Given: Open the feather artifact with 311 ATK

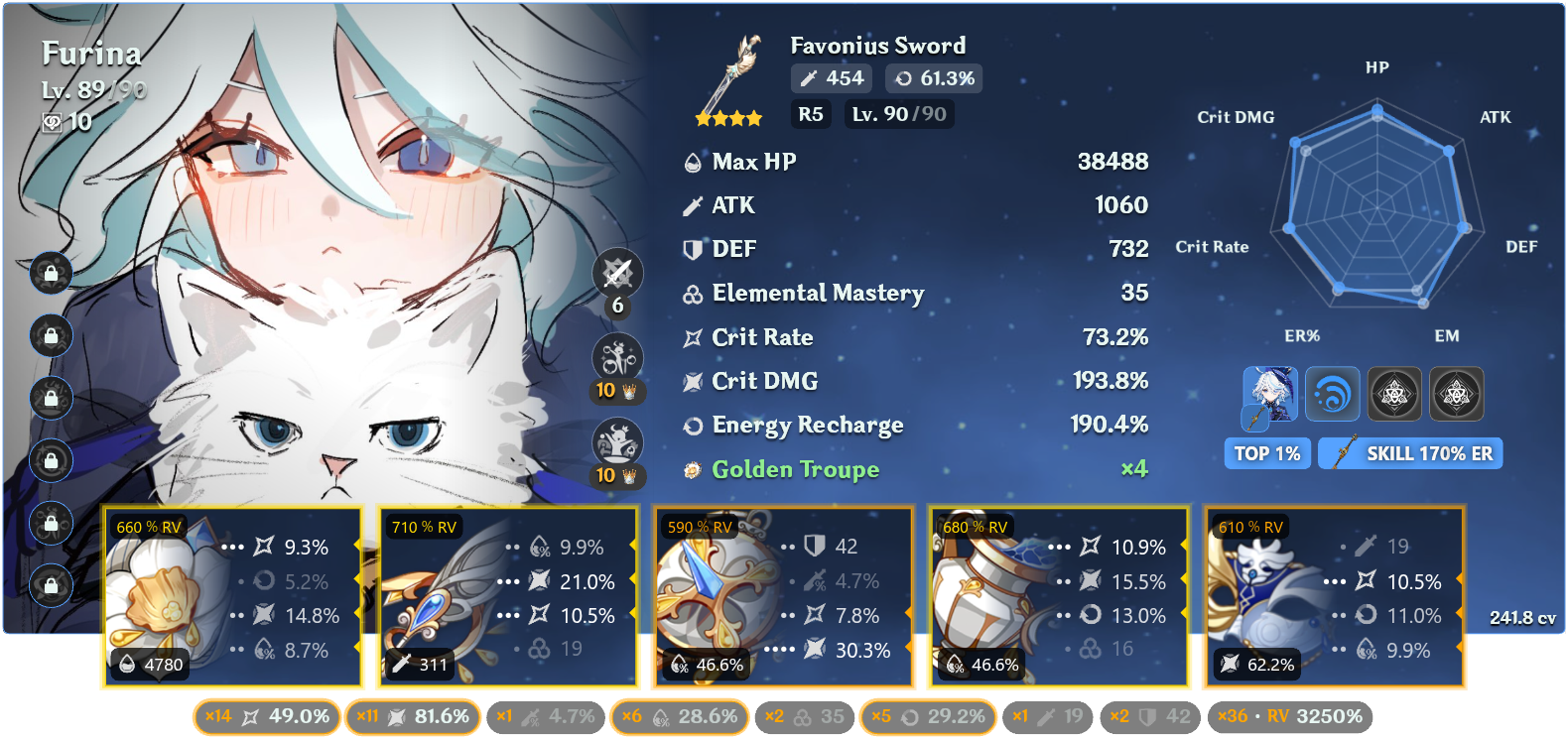Looking at the screenshot, I should click(508, 596).
